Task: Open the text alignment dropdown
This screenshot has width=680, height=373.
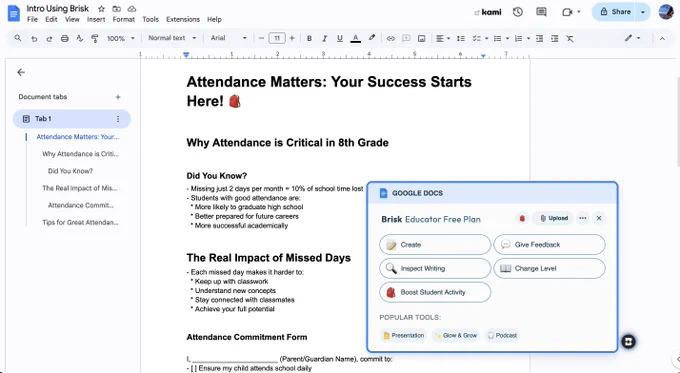Action: click(442, 39)
